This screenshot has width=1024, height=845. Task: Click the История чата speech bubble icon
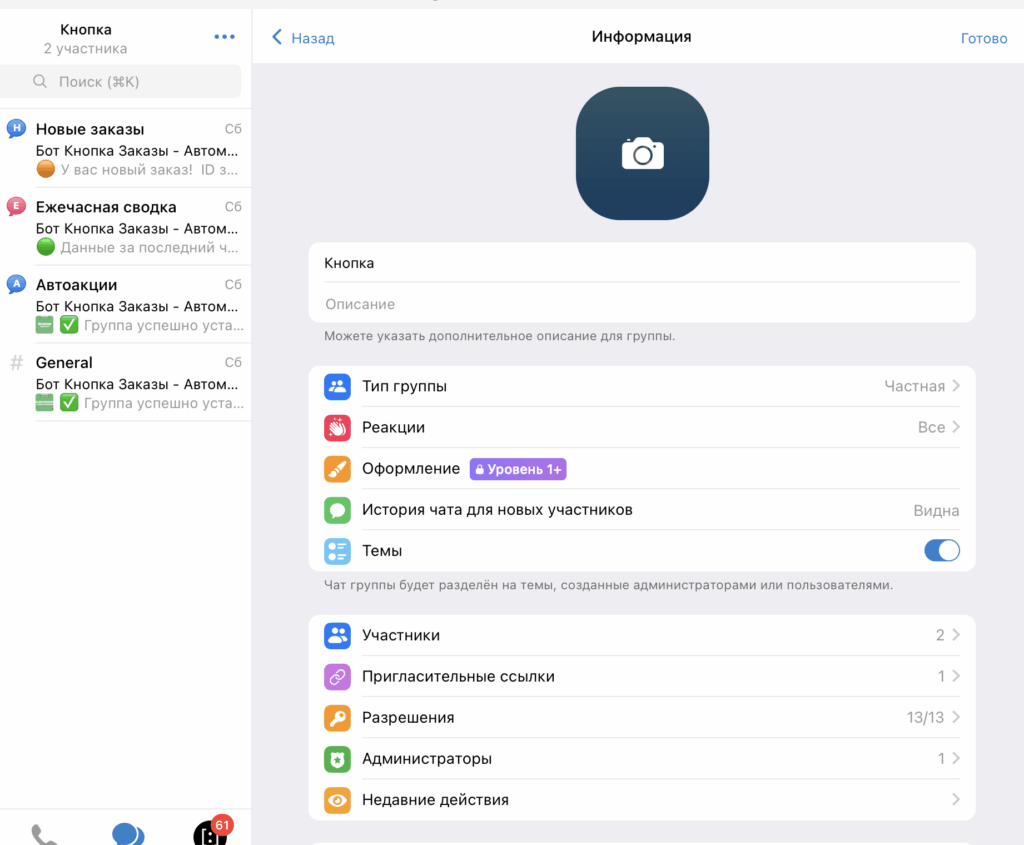click(x=337, y=509)
